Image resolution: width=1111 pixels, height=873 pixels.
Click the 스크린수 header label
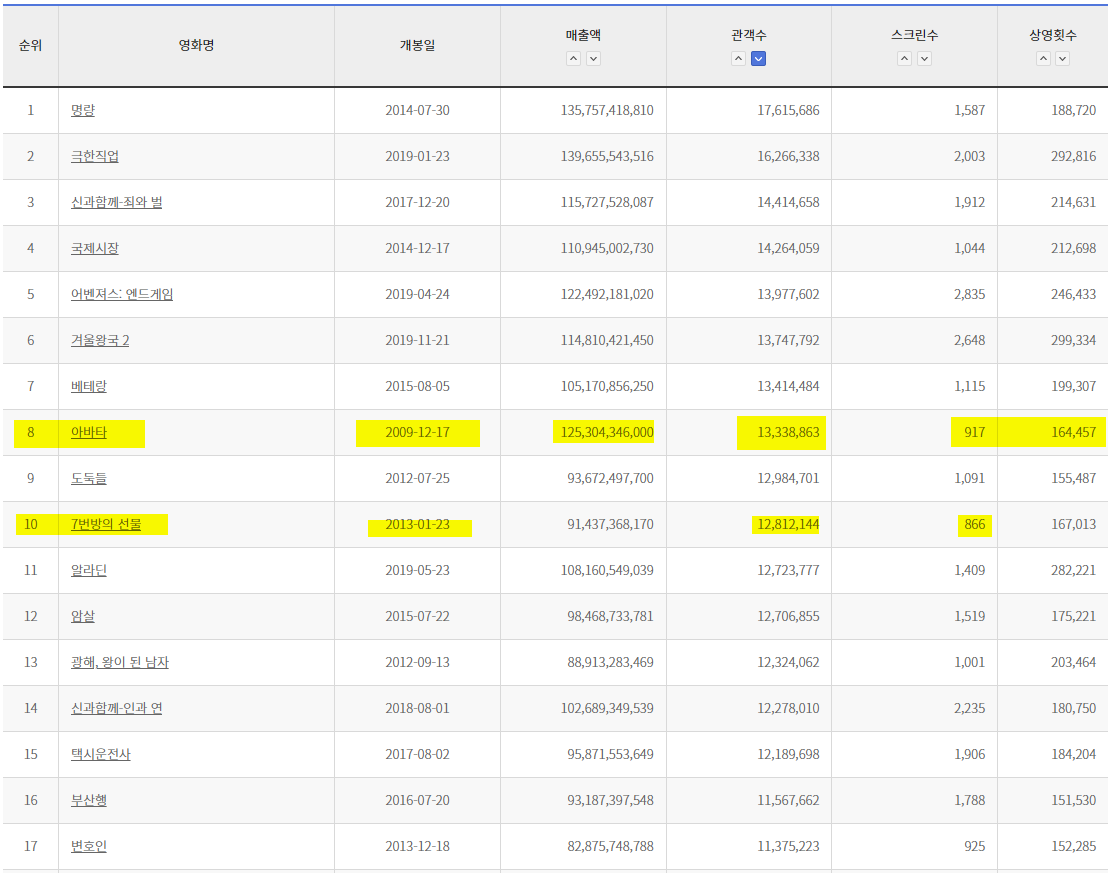pyautogui.click(x=915, y=35)
